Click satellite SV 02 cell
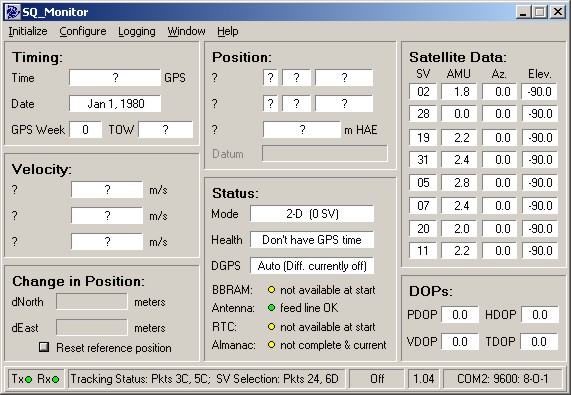Image resolution: width=571 pixels, height=395 pixels. click(x=423, y=91)
